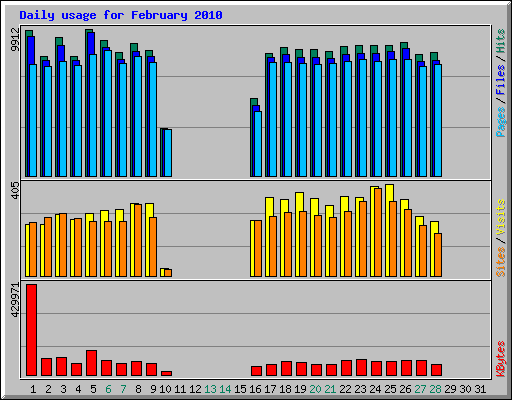512x400 pixels.
Task: Click day label '19' on the x-axis
Action: coord(300,389)
